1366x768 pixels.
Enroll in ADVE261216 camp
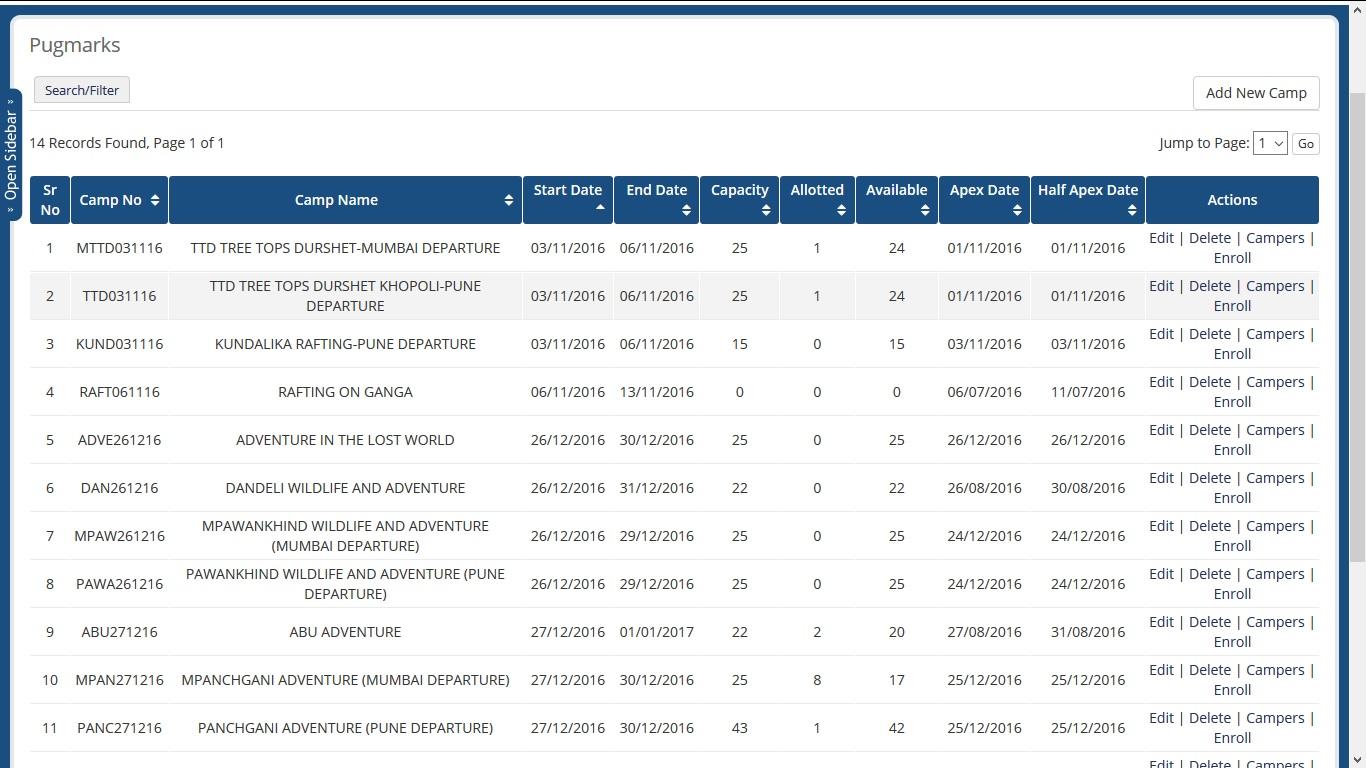(1232, 450)
